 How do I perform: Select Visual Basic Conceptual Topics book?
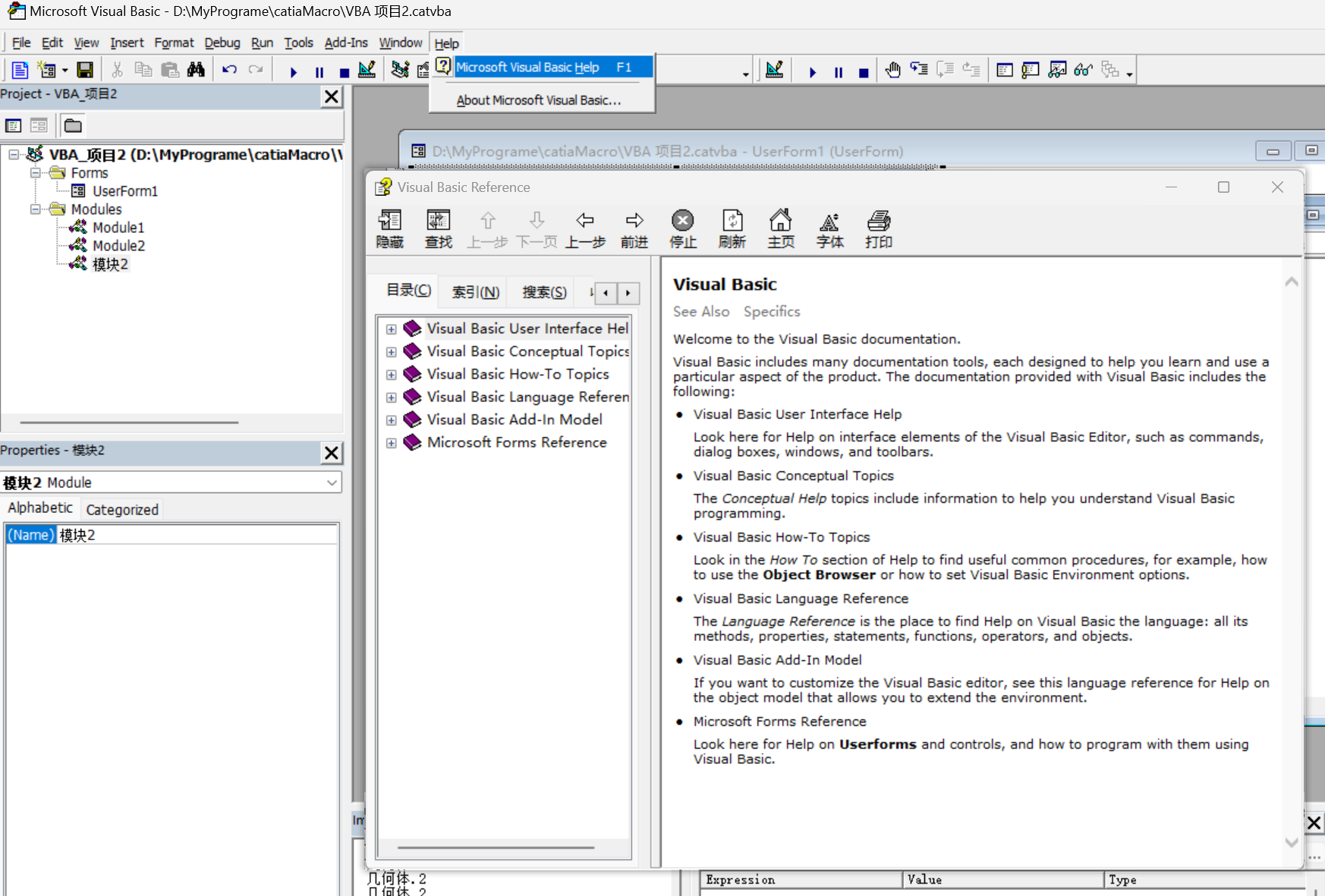click(x=528, y=351)
